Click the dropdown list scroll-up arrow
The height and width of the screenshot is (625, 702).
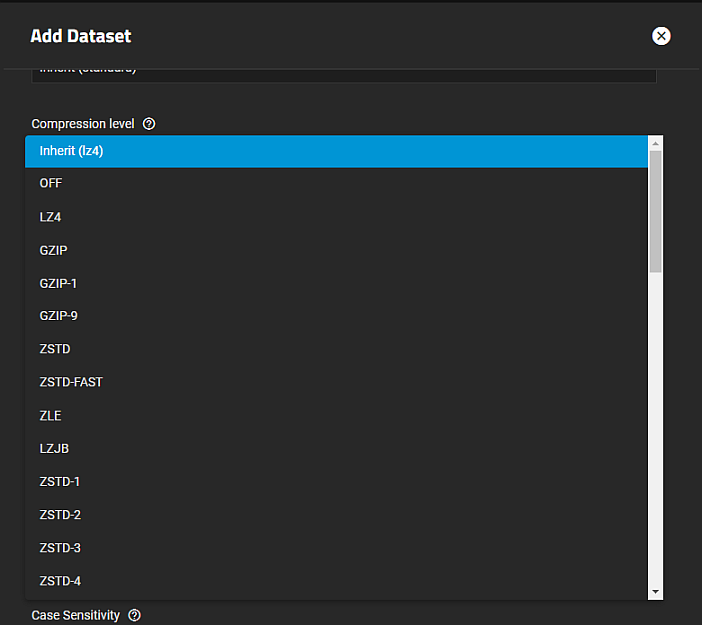pyautogui.click(x=656, y=143)
